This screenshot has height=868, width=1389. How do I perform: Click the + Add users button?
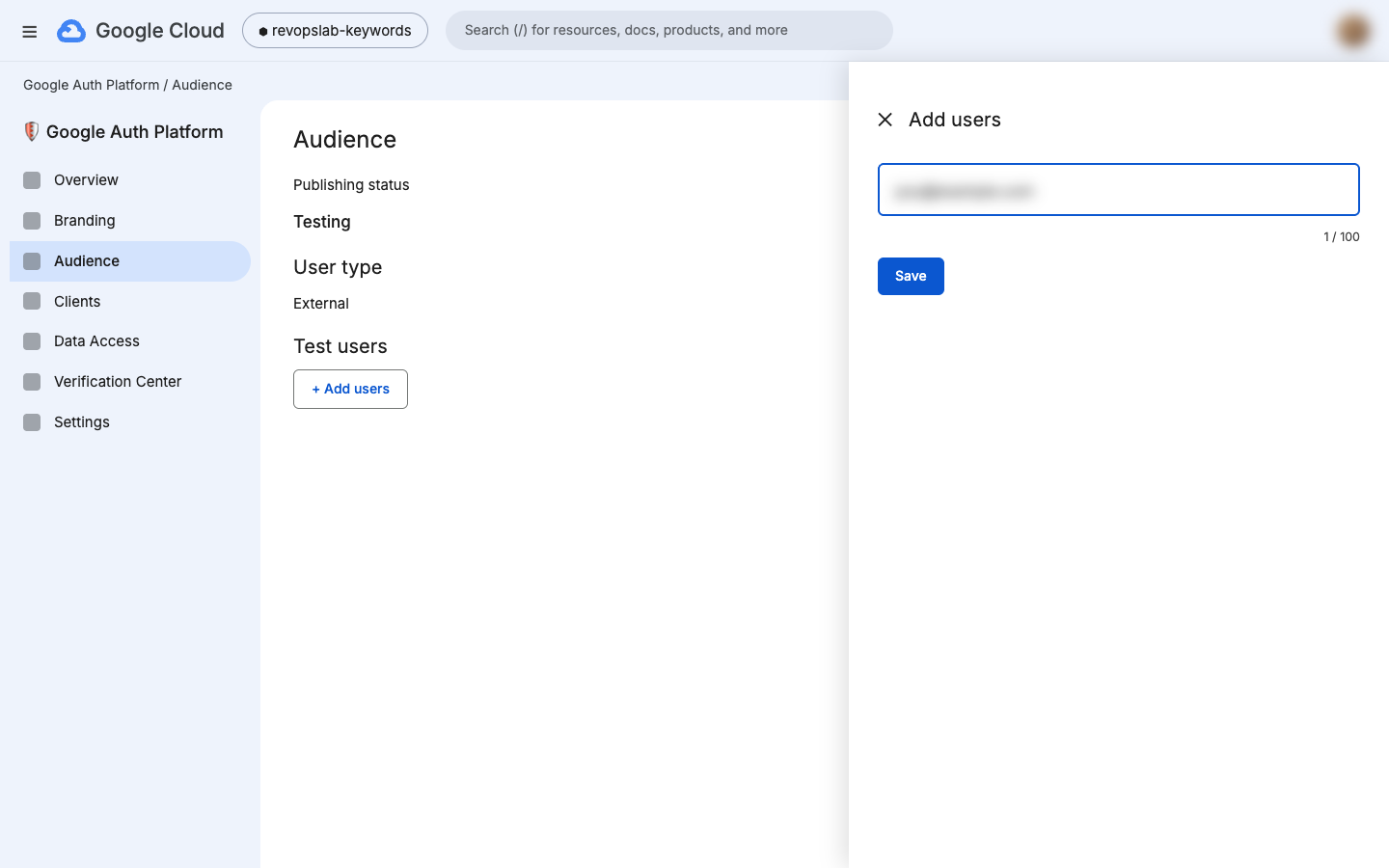click(350, 389)
